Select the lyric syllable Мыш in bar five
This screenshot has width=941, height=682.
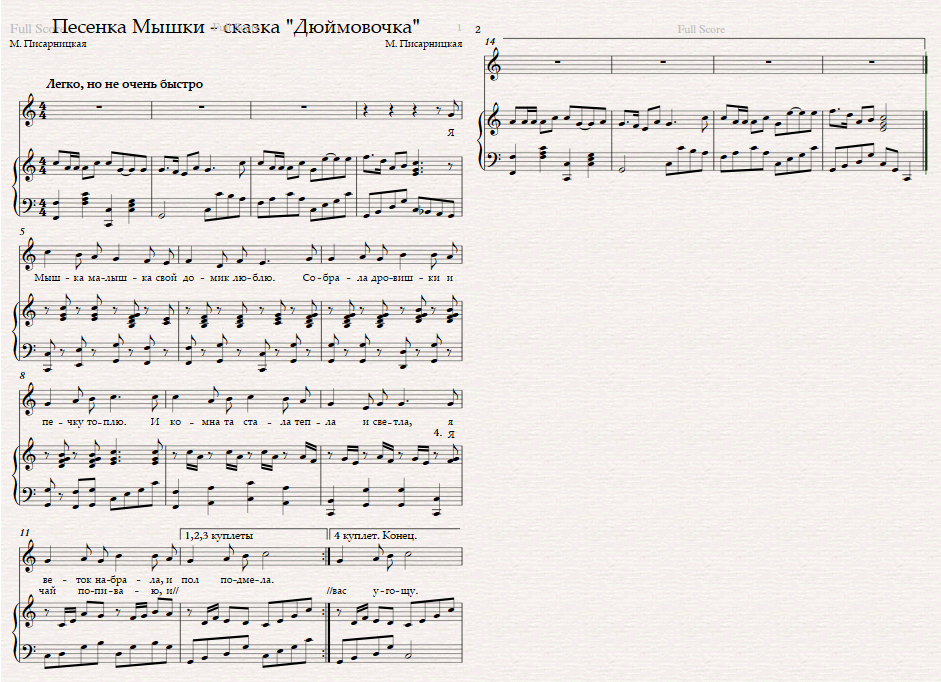pos(45,278)
